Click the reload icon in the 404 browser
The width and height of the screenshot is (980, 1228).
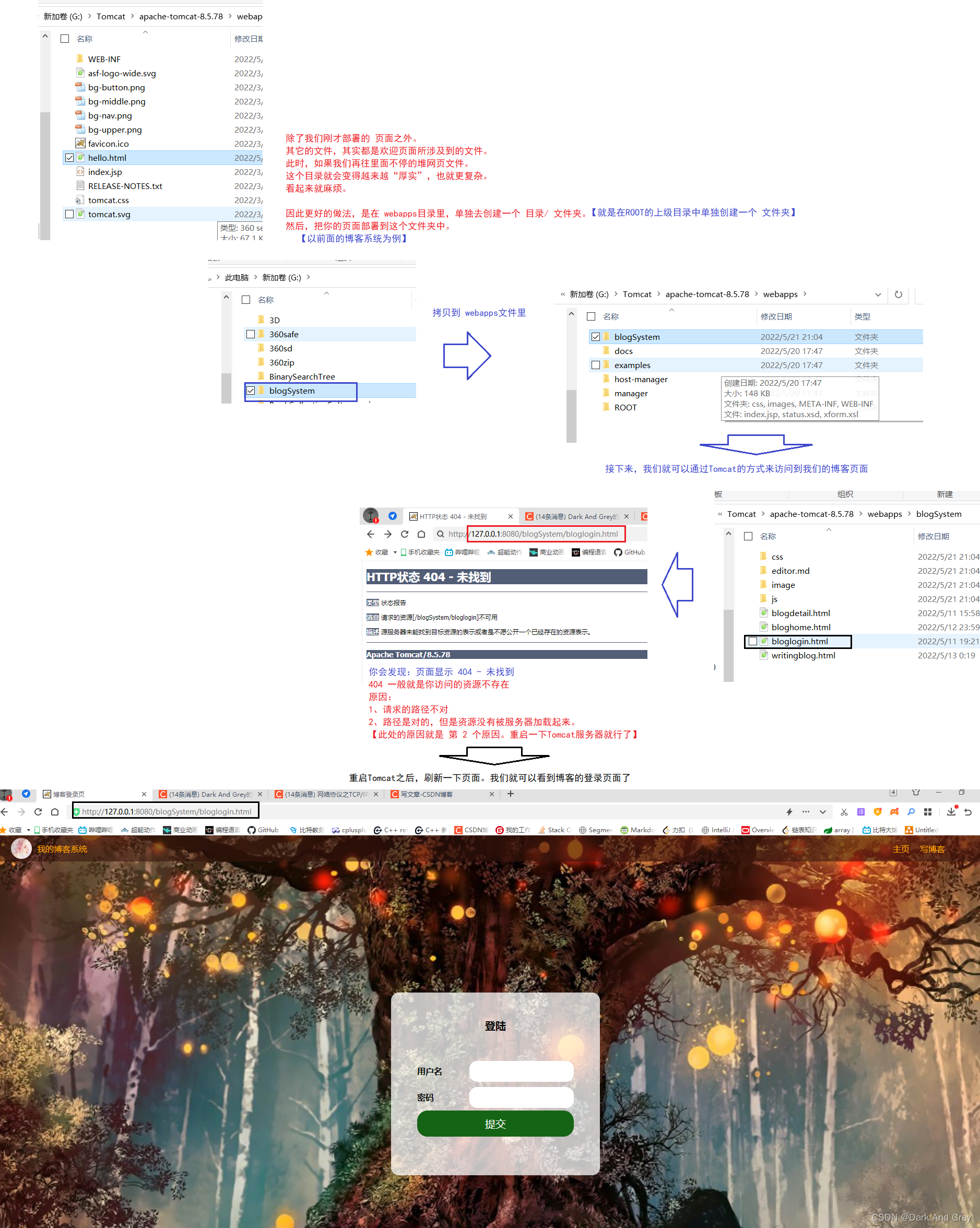pyautogui.click(x=404, y=534)
